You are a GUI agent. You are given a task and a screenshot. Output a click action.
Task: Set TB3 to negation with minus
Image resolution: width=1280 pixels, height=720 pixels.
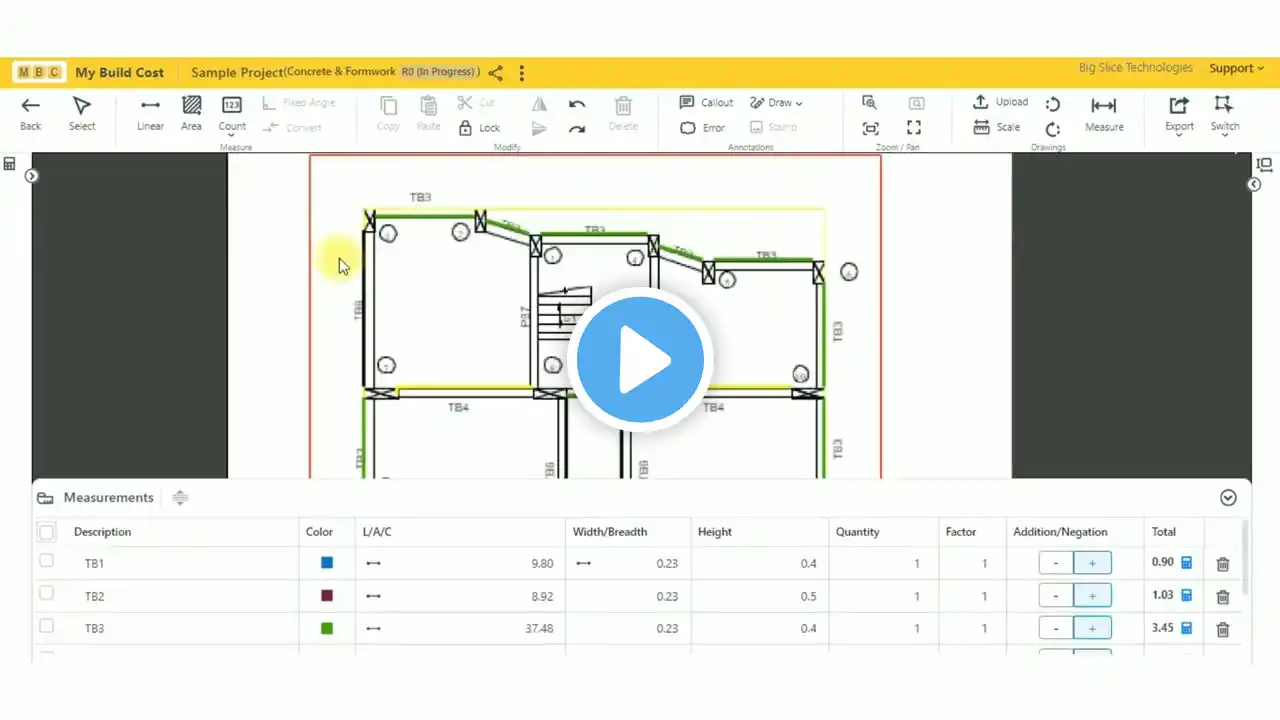pyautogui.click(x=1056, y=629)
